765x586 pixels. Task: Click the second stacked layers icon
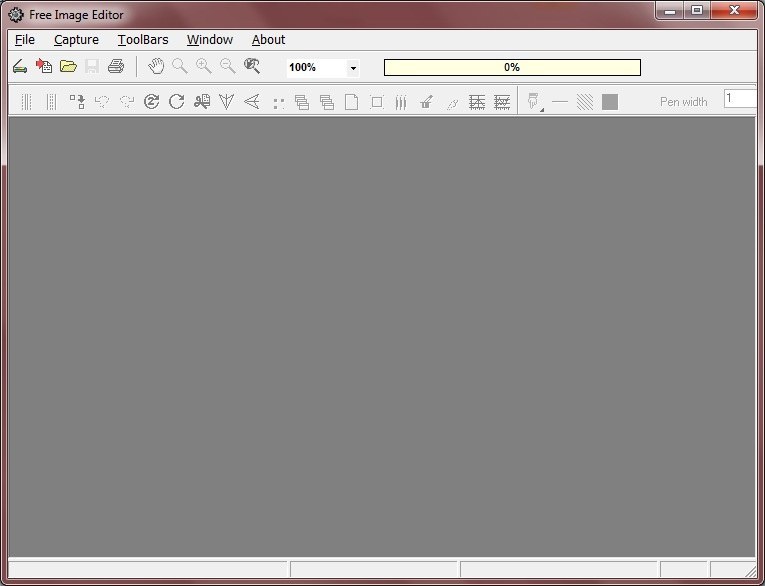[327, 102]
